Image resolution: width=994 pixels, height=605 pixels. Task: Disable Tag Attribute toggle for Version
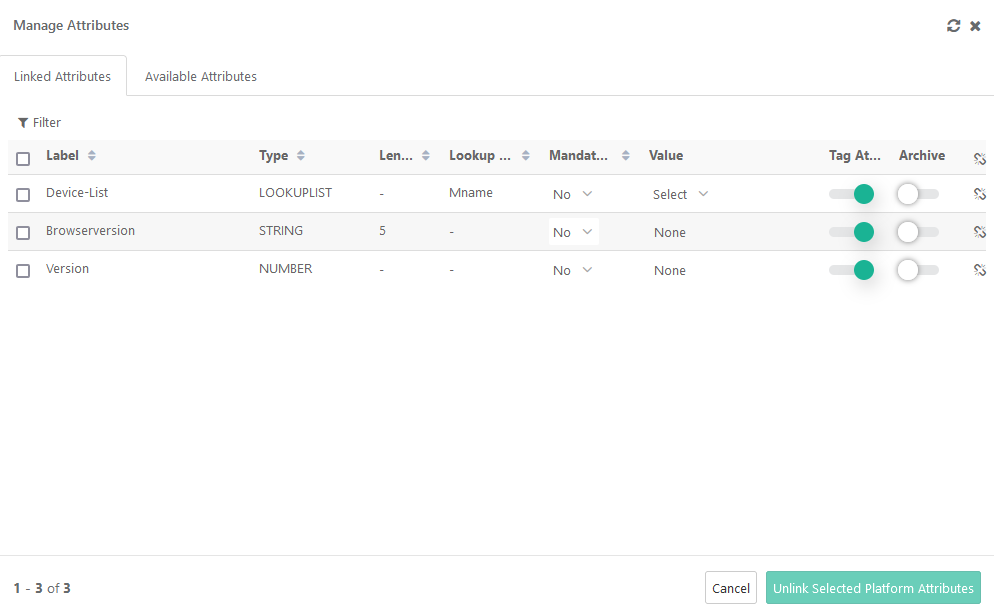pyautogui.click(x=854, y=270)
